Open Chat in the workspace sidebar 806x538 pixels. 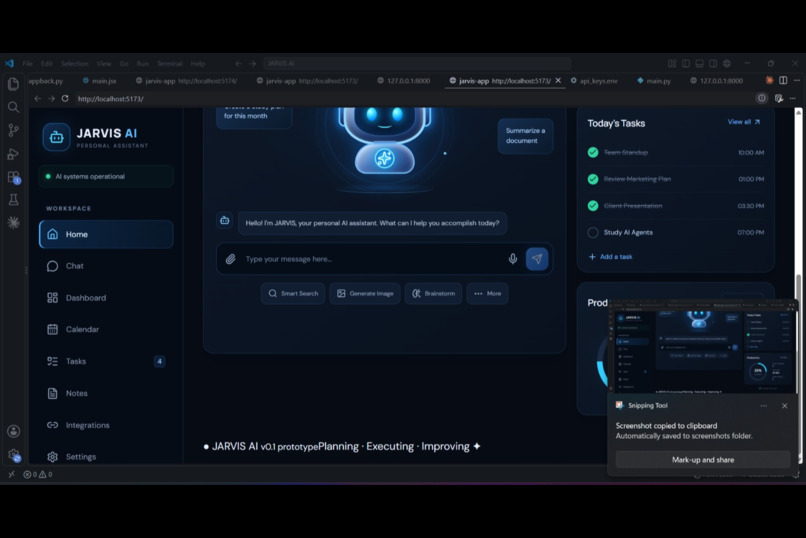[x=106, y=266]
